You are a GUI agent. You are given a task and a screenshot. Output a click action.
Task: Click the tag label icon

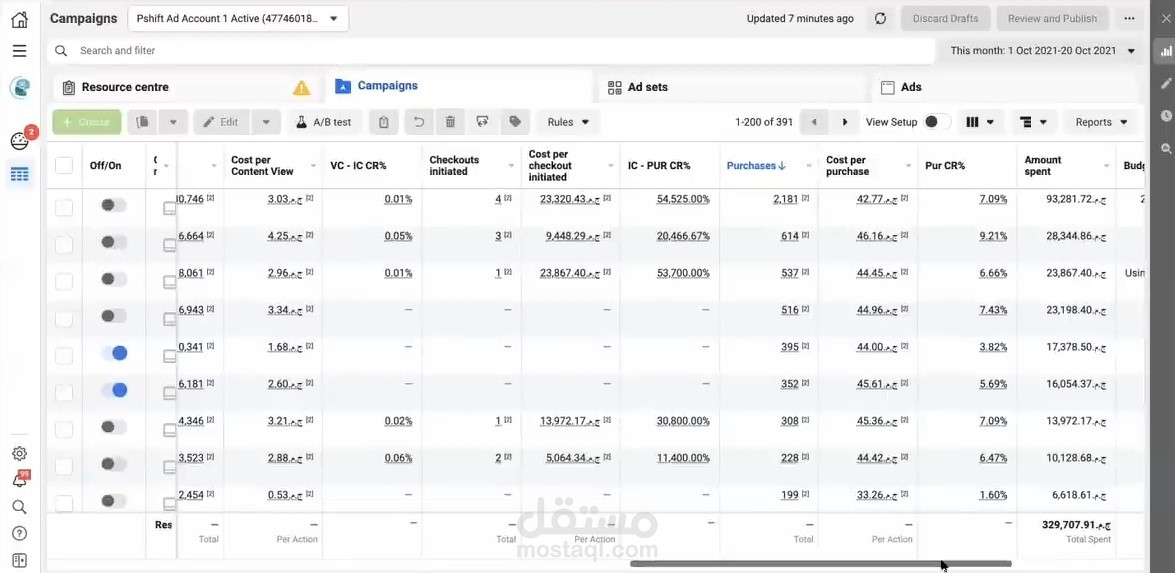point(515,122)
